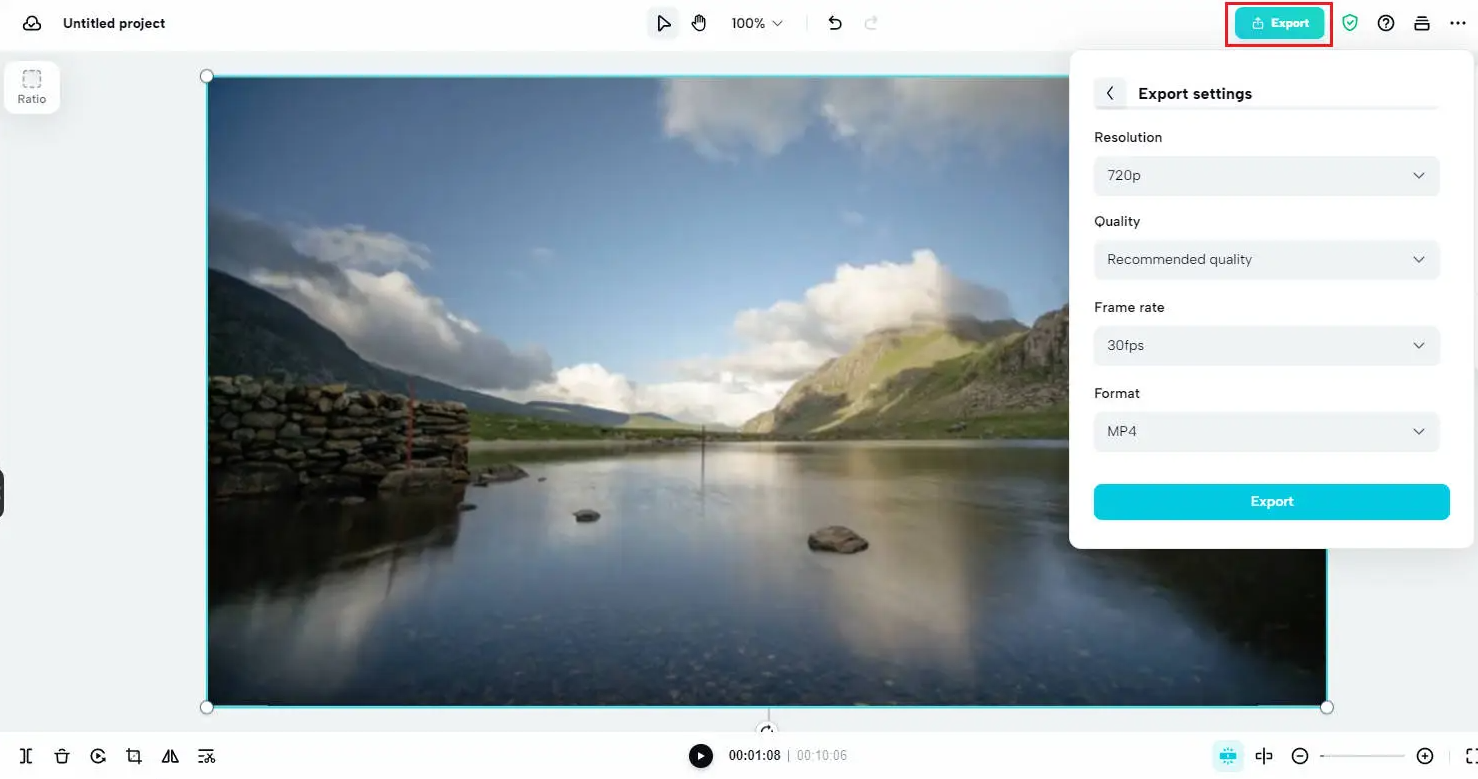Open the Speed adjustment tool

coord(98,756)
